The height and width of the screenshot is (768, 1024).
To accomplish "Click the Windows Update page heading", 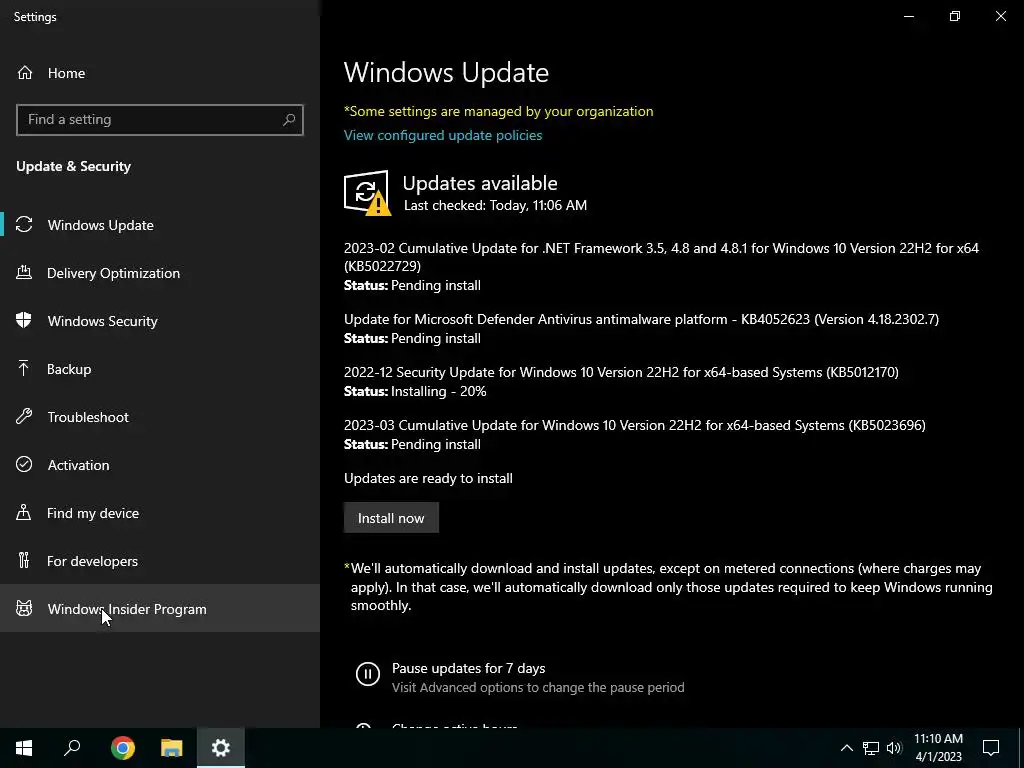I will point(446,72).
